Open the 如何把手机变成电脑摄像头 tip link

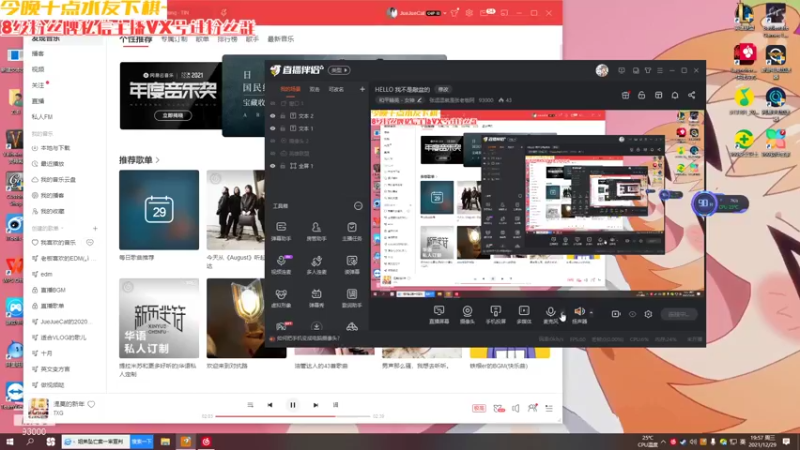click(308, 338)
